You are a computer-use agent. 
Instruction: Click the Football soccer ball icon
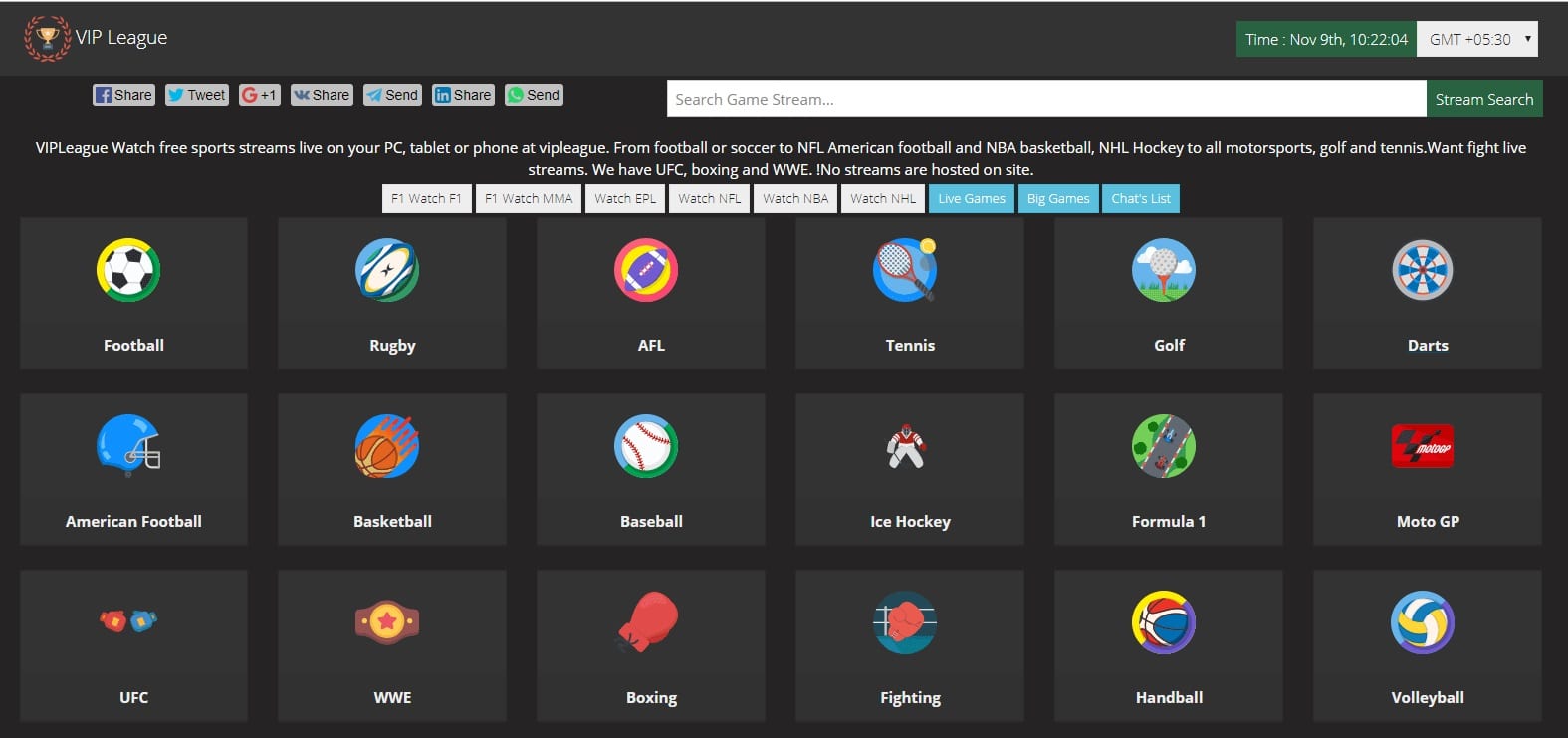tap(128, 270)
